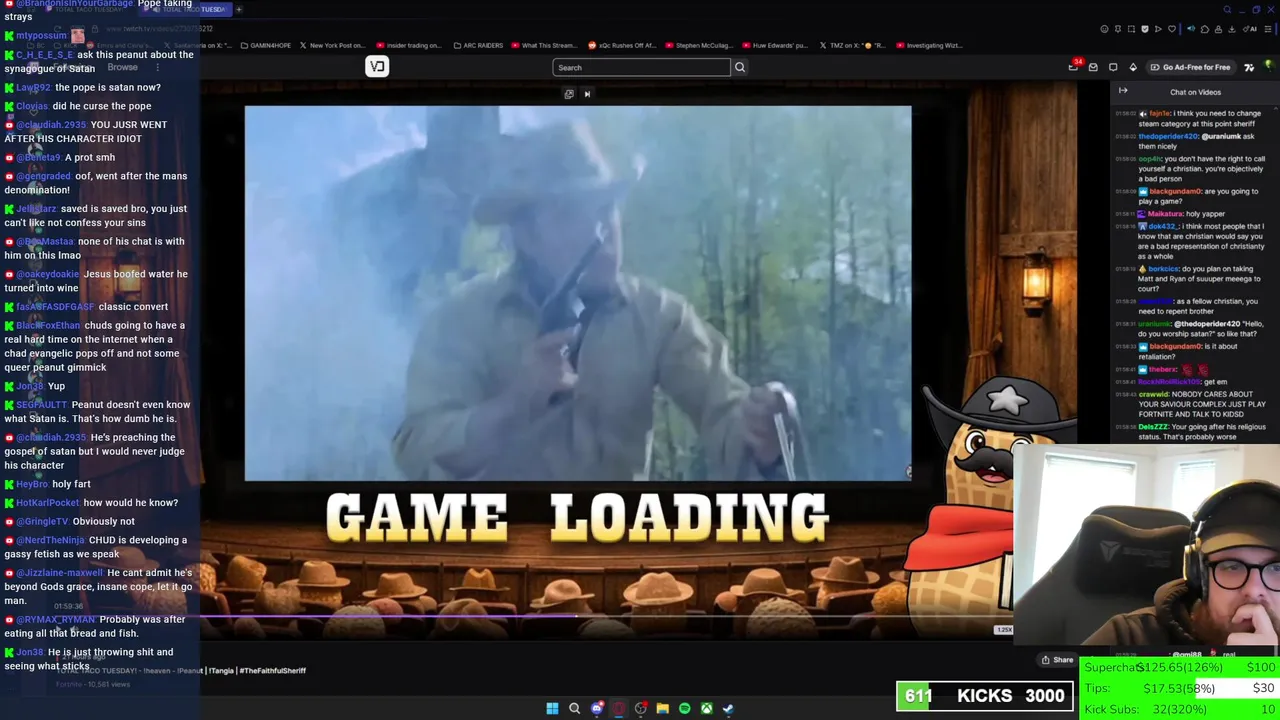The image size is (1280, 720).
Task: Open the Stephen McCullag... bookmark
Action: (x=699, y=45)
